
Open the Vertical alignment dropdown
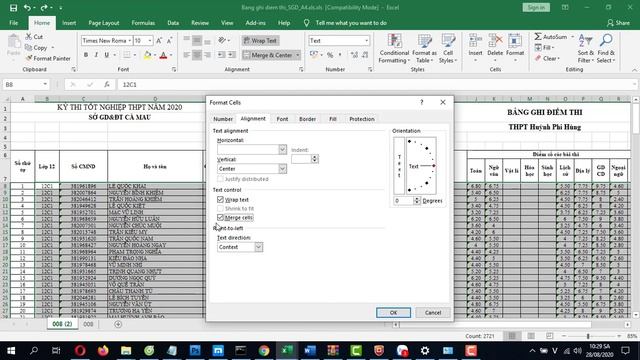click(x=282, y=169)
